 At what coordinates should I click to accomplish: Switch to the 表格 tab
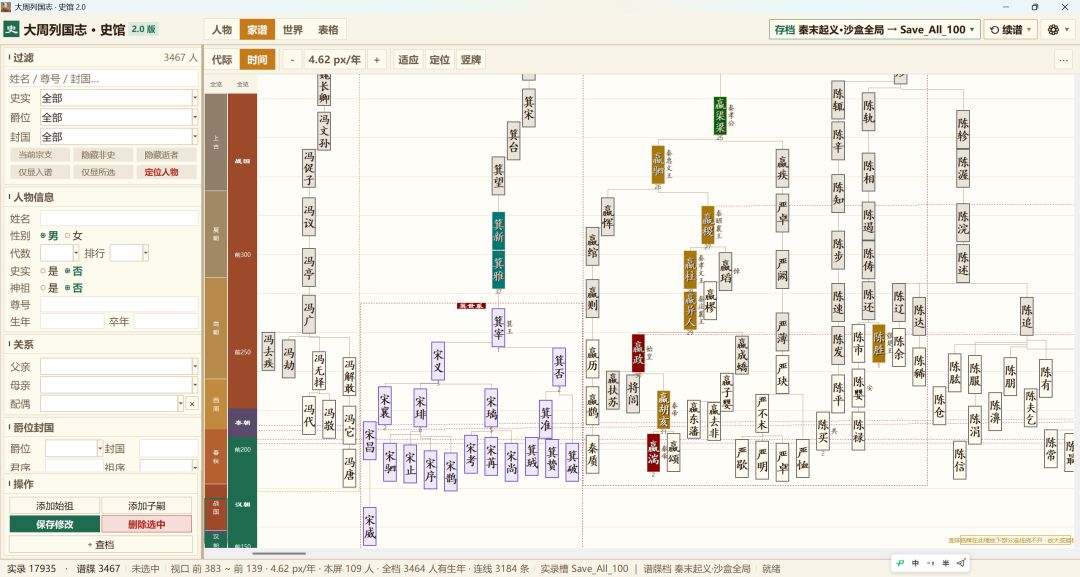point(328,30)
